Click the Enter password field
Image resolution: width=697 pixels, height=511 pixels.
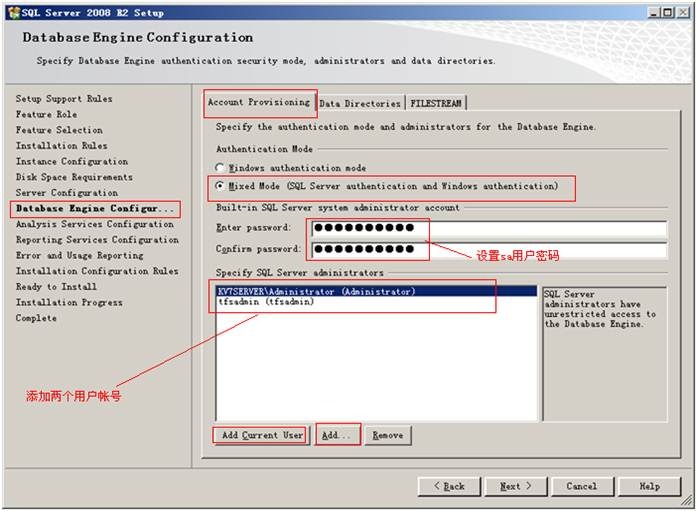[489, 228]
